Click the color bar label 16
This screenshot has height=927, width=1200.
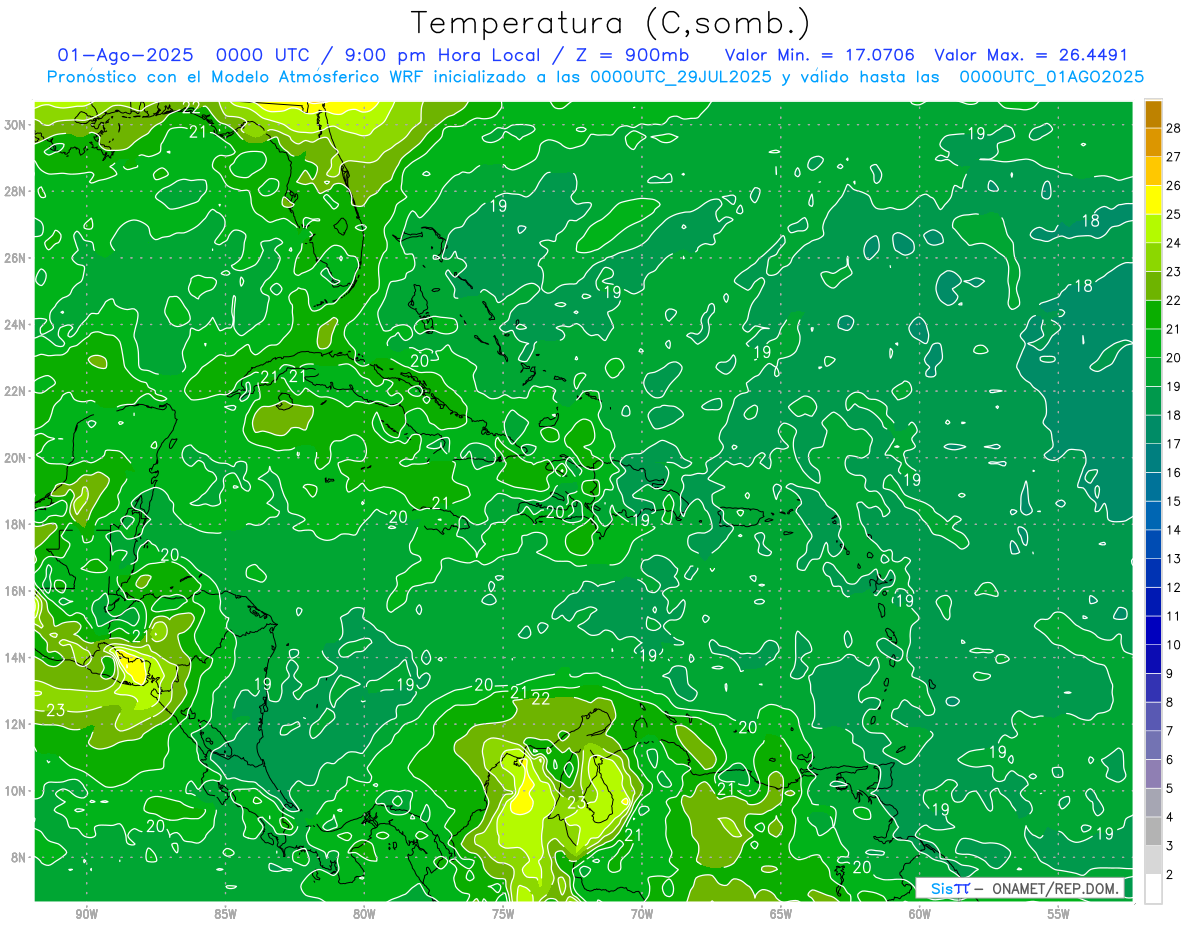(1174, 473)
